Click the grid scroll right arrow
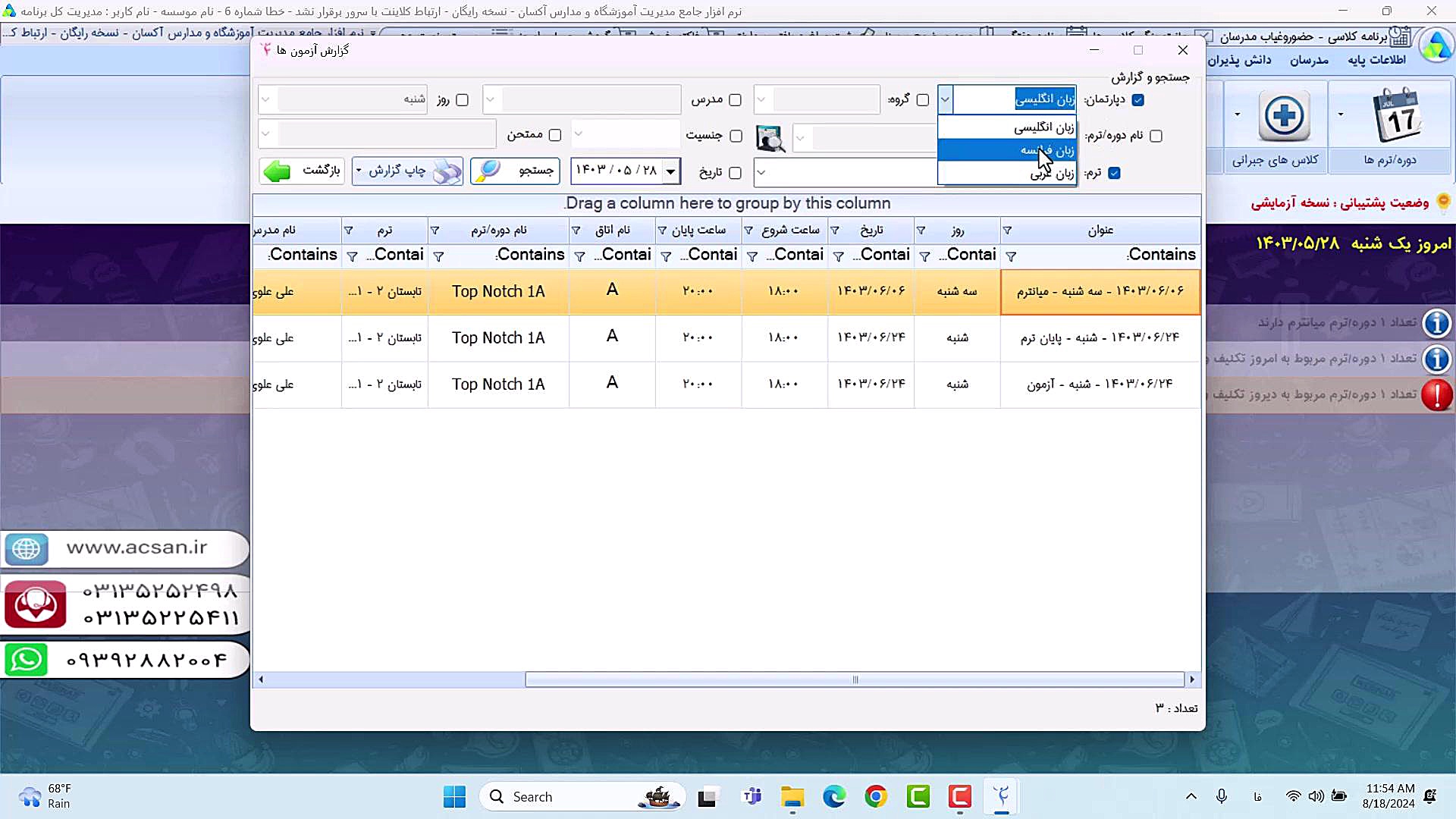This screenshot has height=819, width=1456. click(x=1192, y=679)
